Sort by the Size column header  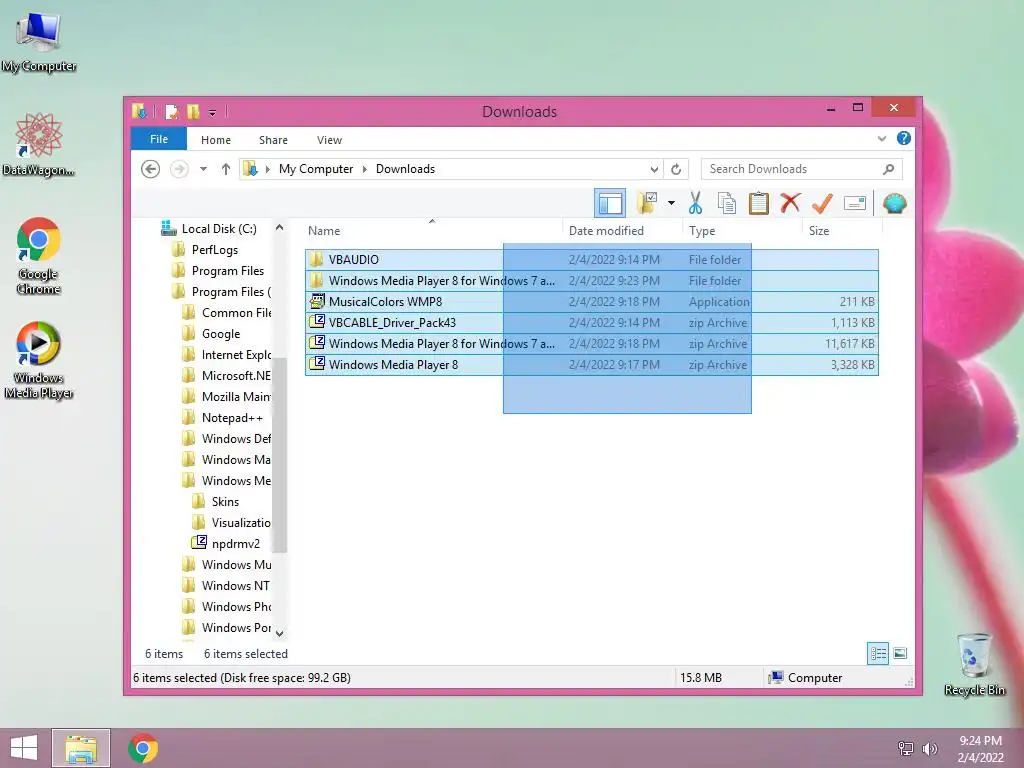click(x=842, y=231)
